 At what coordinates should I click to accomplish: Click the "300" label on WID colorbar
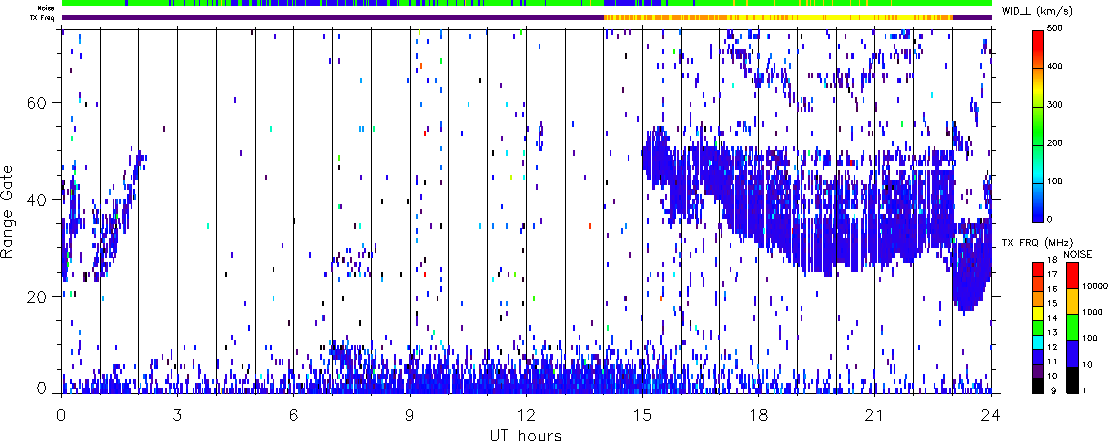point(1054,105)
